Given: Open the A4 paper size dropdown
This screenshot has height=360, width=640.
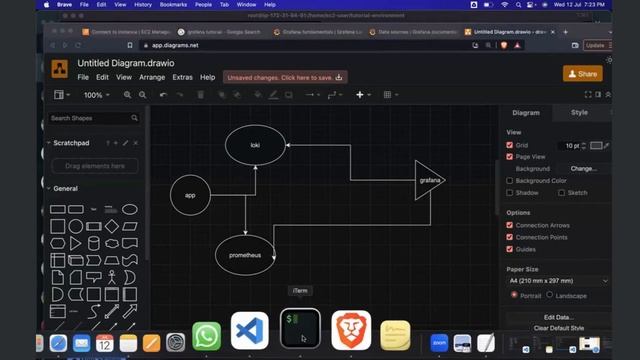Looking at the screenshot, I should 558,281.
